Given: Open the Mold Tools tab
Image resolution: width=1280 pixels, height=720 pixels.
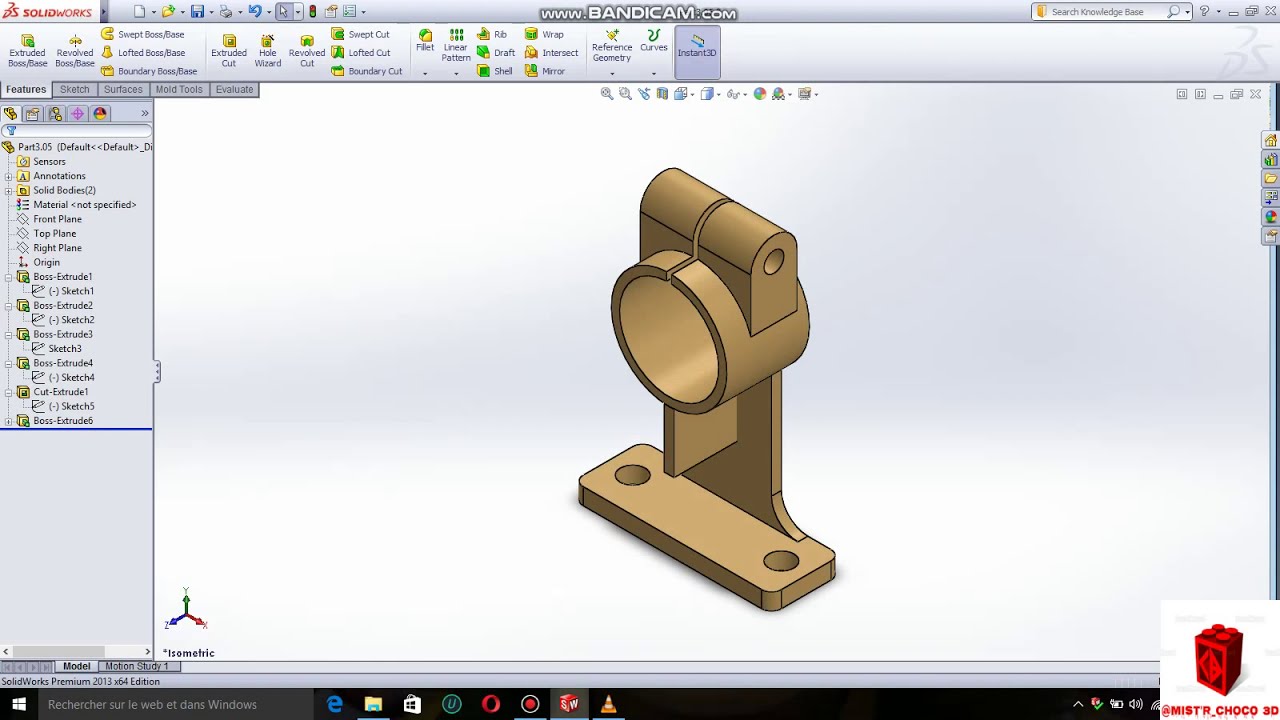Looking at the screenshot, I should click(x=179, y=89).
